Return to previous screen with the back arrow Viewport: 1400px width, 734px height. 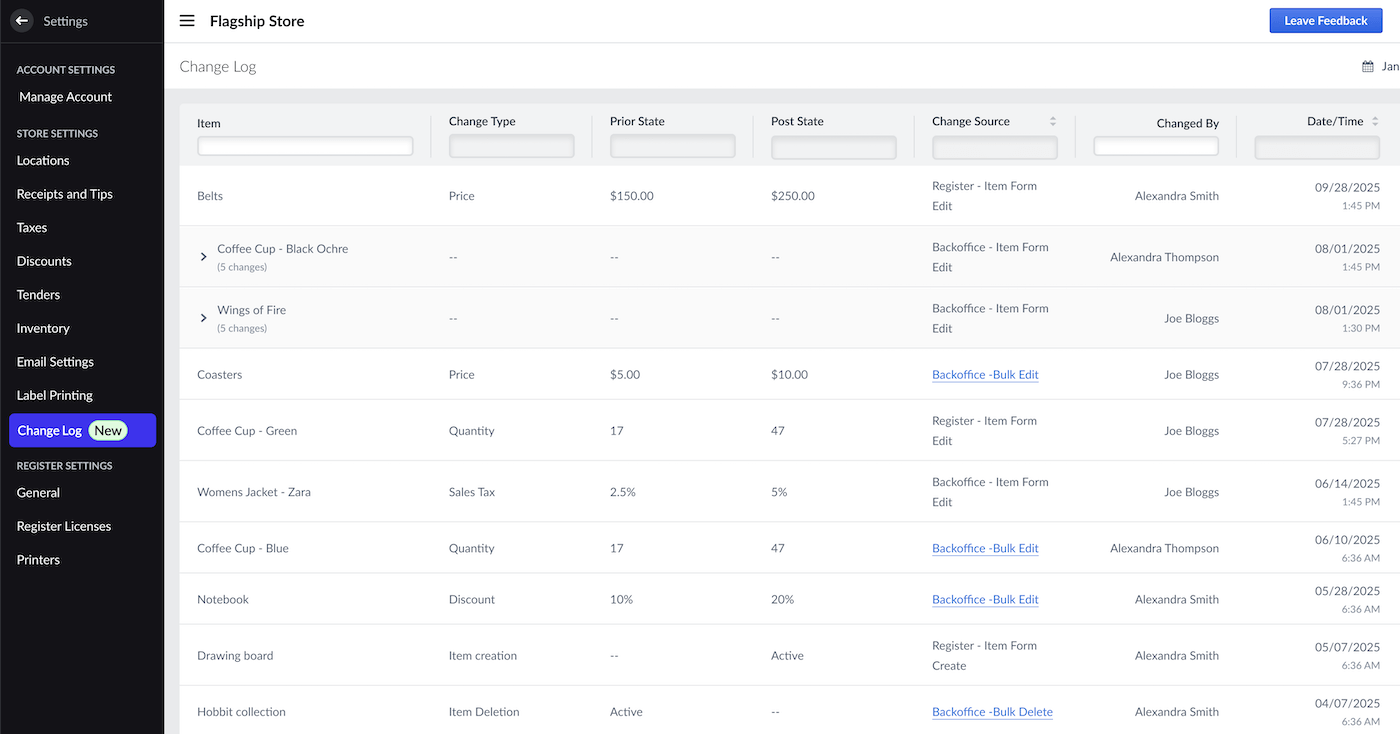[x=21, y=20]
